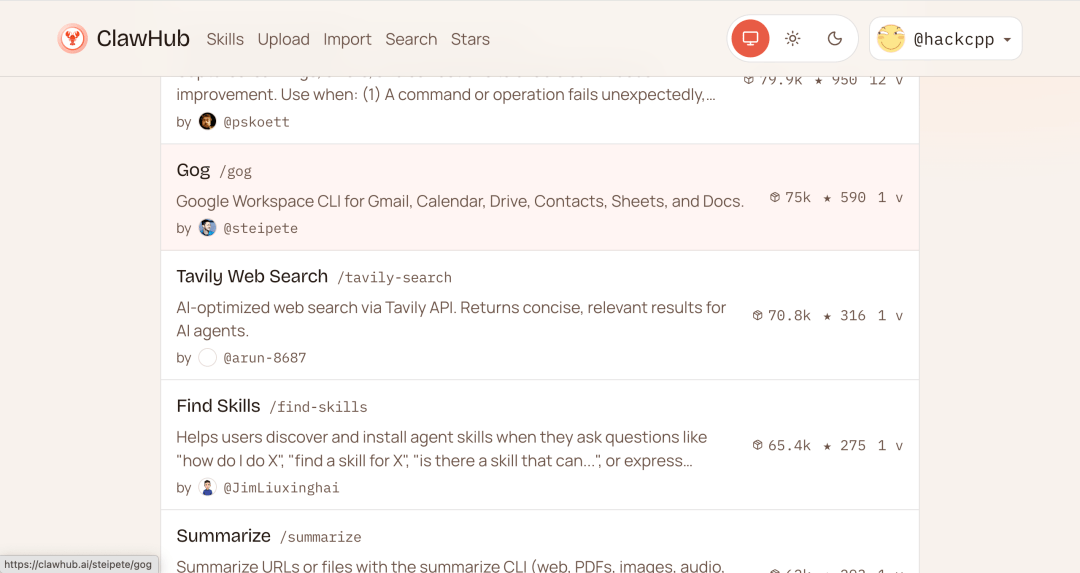Screen dimensions: 1080x573
Task: Open the Tavily Web Search skill
Action: point(252,276)
